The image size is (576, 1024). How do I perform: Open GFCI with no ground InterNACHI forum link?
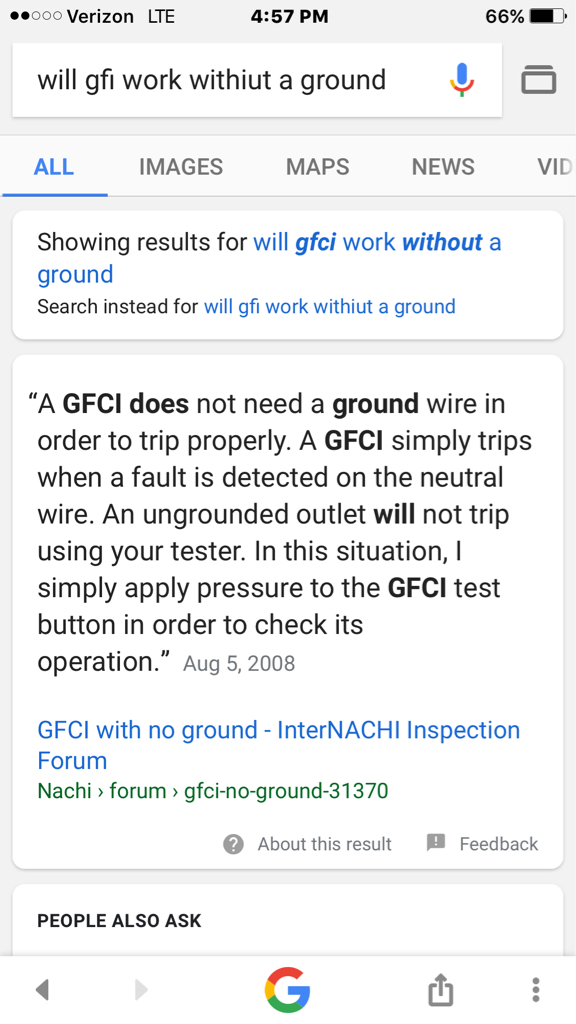tap(279, 745)
